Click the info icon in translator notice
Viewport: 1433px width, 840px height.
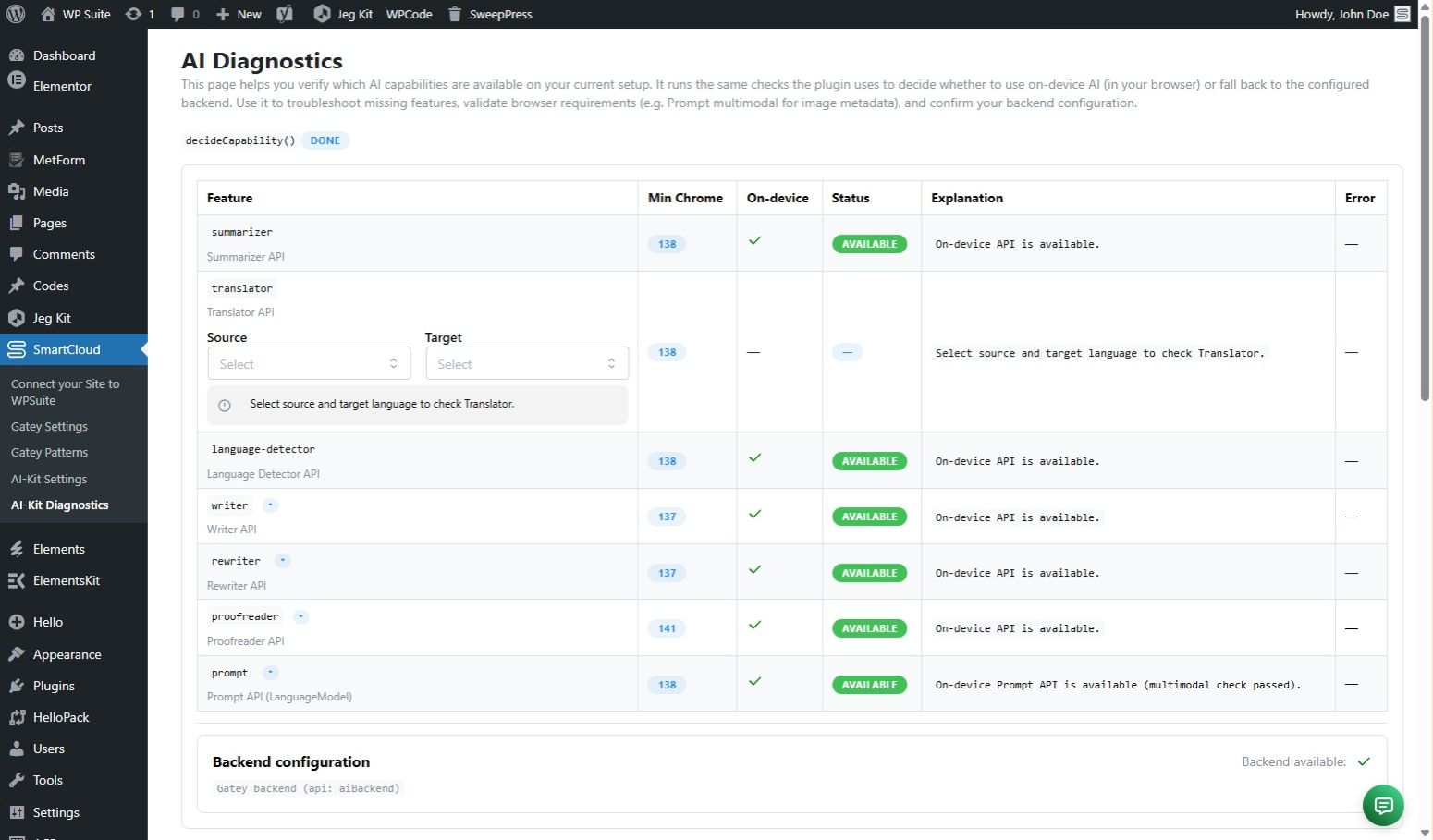[x=225, y=406]
